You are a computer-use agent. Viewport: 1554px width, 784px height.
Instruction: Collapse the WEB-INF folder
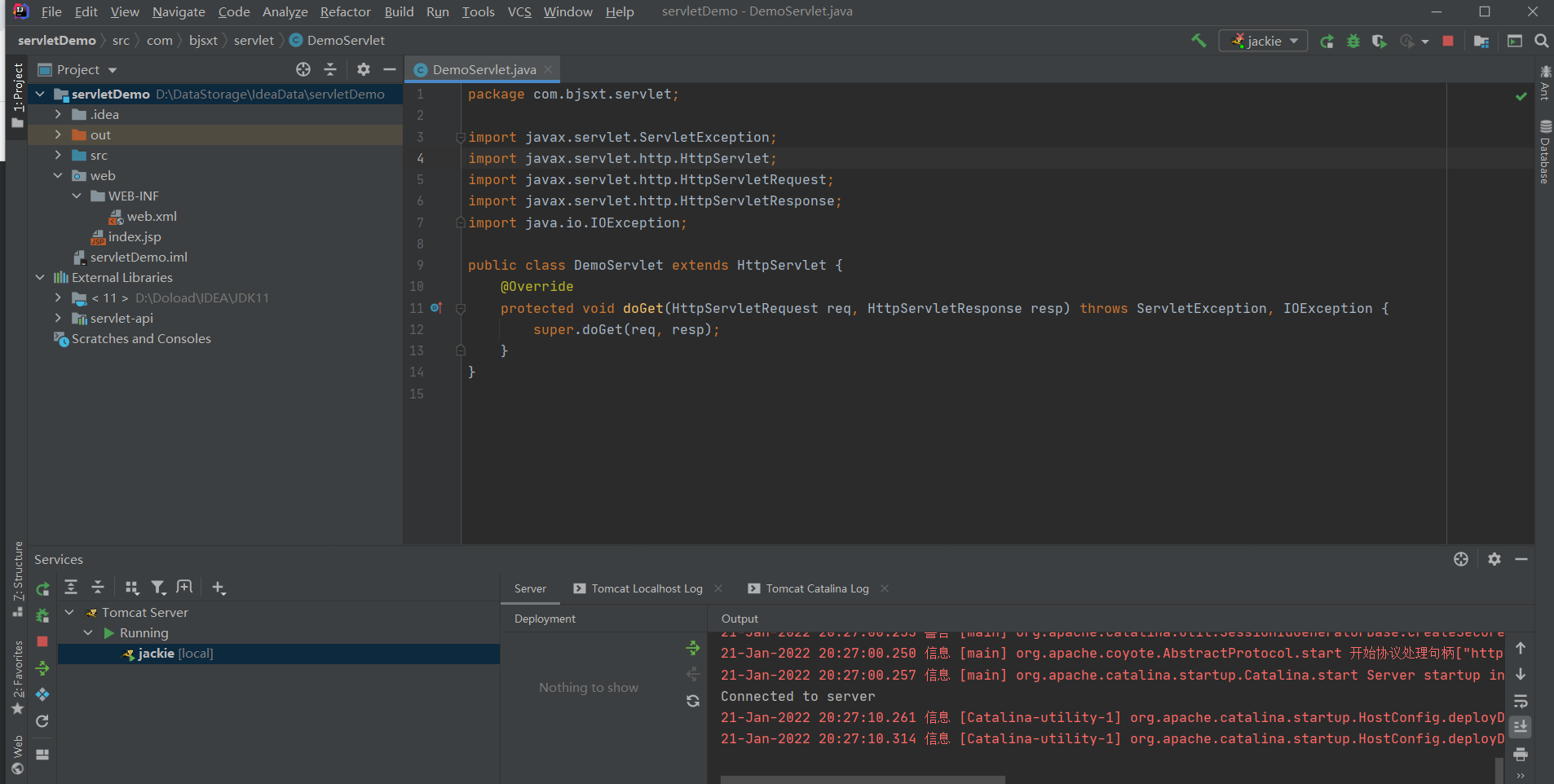(77, 196)
